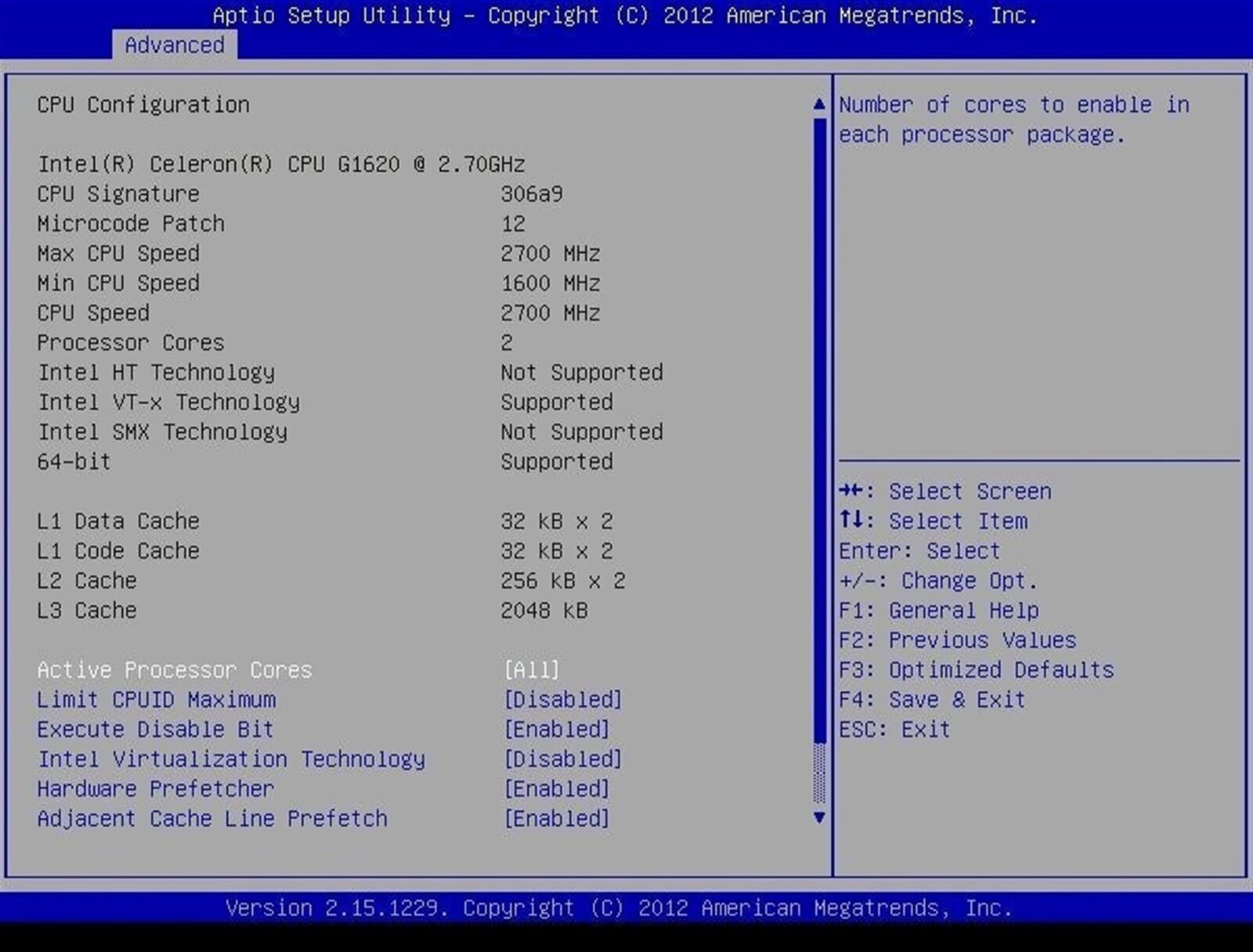1253x952 pixels.
Task: Click the F2: Previous Values hint
Action: 958,640
